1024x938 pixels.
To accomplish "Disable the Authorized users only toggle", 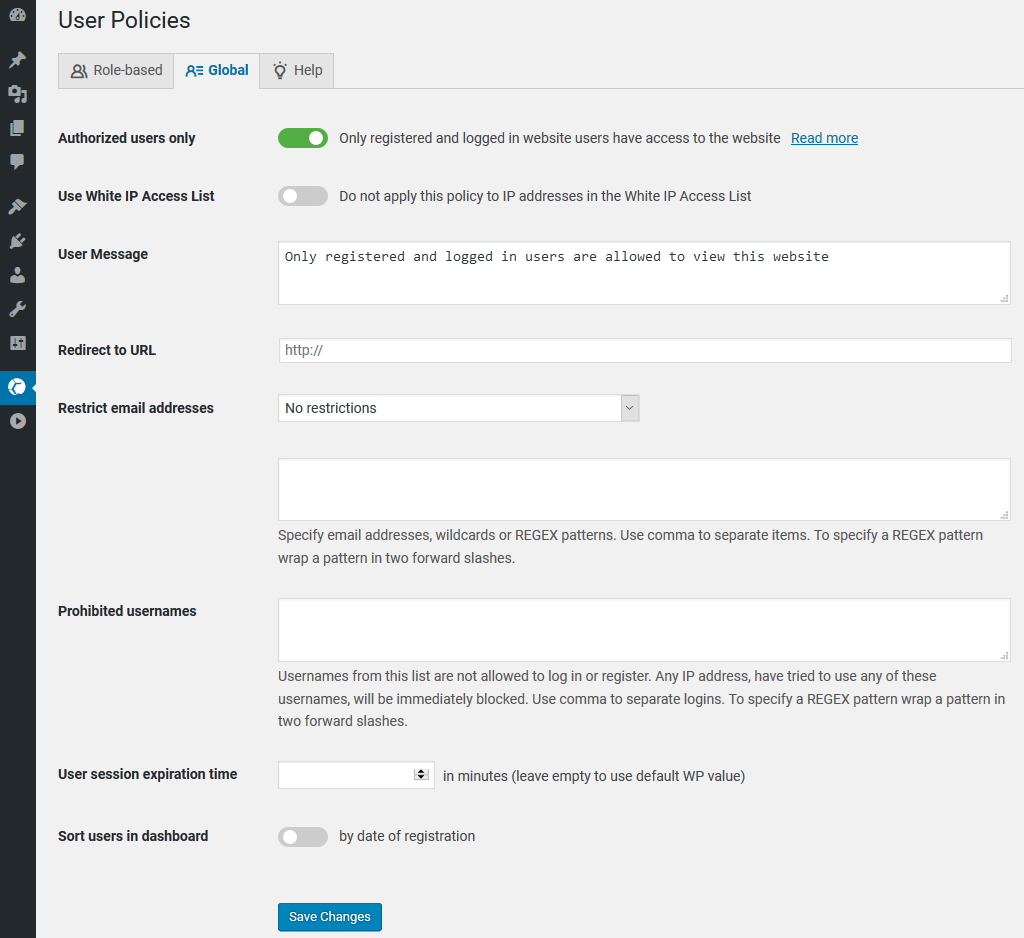I will [x=303, y=138].
